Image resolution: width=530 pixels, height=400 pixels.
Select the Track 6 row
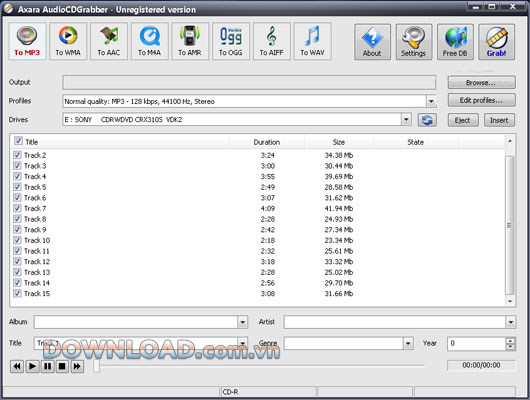pos(258,198)
